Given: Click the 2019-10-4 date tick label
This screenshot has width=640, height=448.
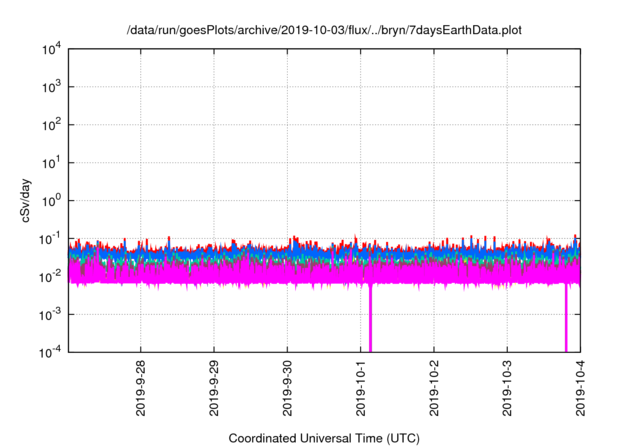Looking at the screenshot, I should 580,388.
